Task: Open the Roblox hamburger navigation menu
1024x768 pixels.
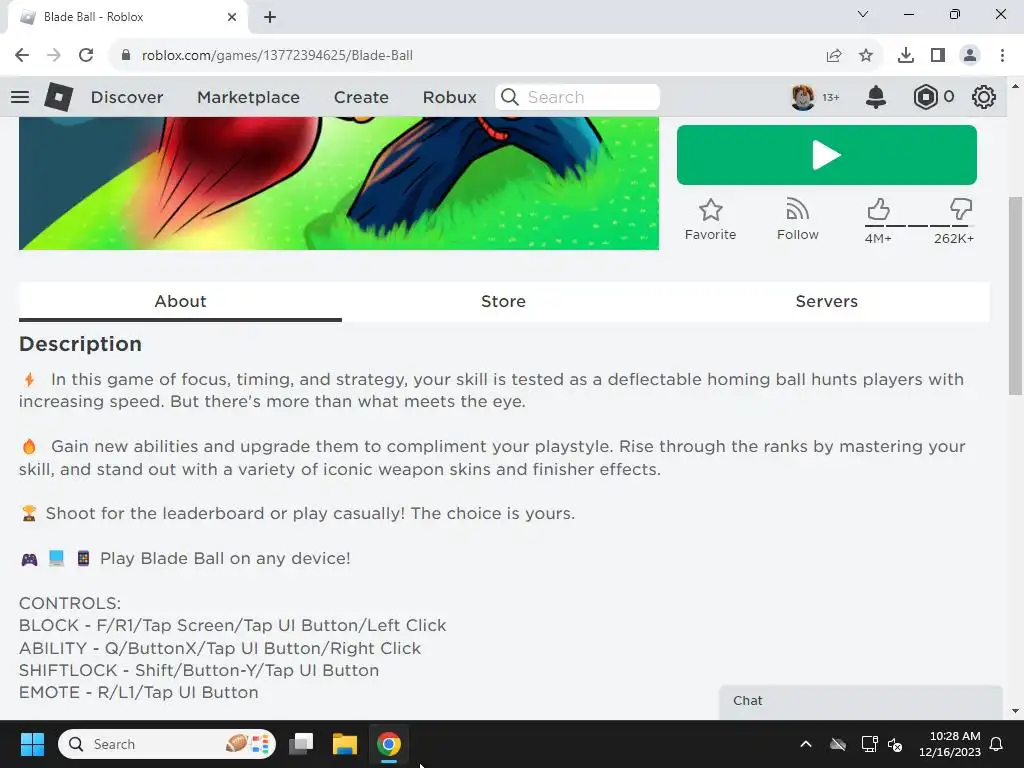Action: pos(20,97)
